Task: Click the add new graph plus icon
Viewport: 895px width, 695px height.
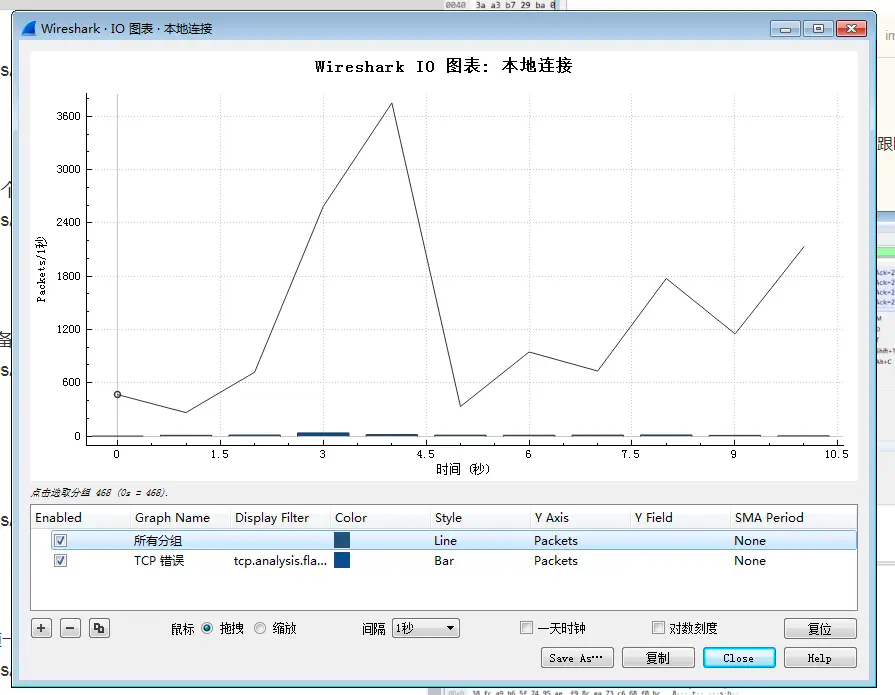Action: tap(41, 628)
